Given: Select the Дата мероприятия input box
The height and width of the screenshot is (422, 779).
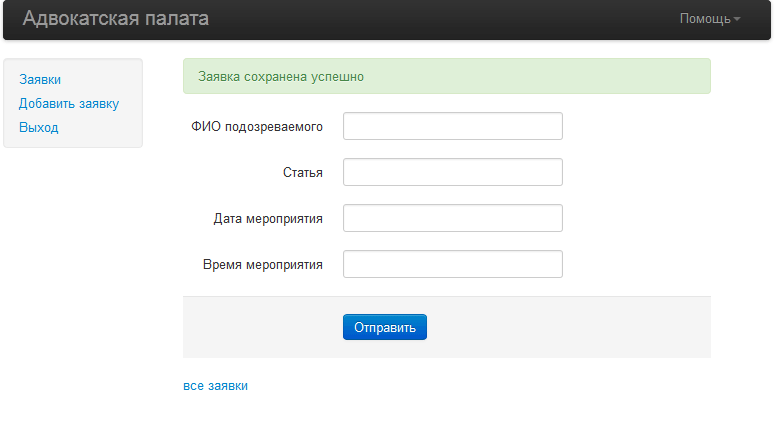Looking at the screenshot, I should [x=453, y=218].
